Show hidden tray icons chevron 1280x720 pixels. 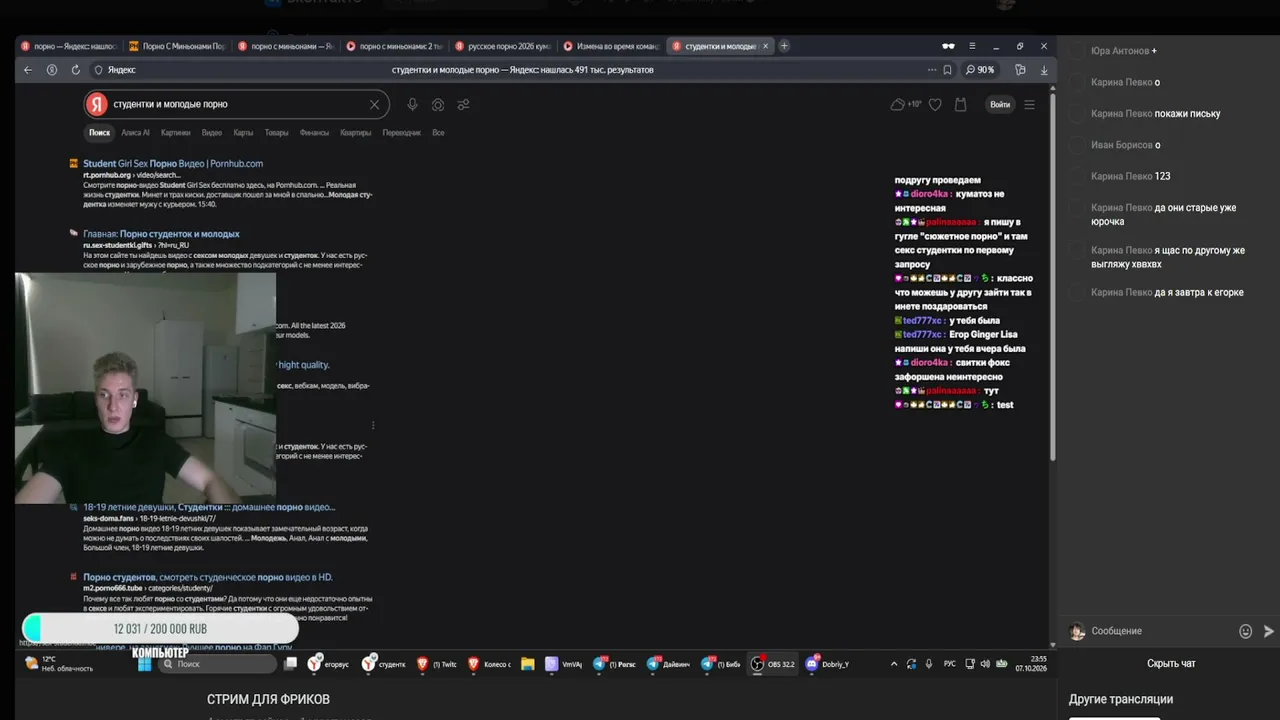tap(893, 664)
